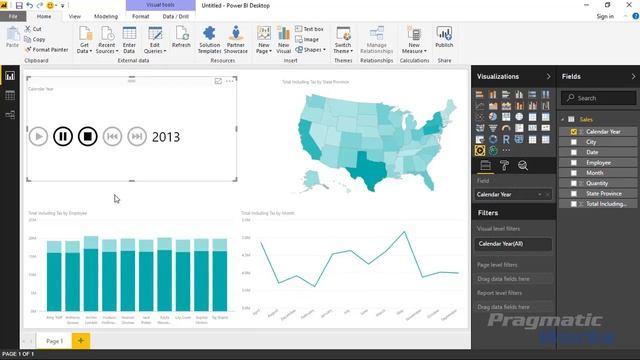Click the Refresh button
This screenshot has width=640, height=360.
coord(181,38)
